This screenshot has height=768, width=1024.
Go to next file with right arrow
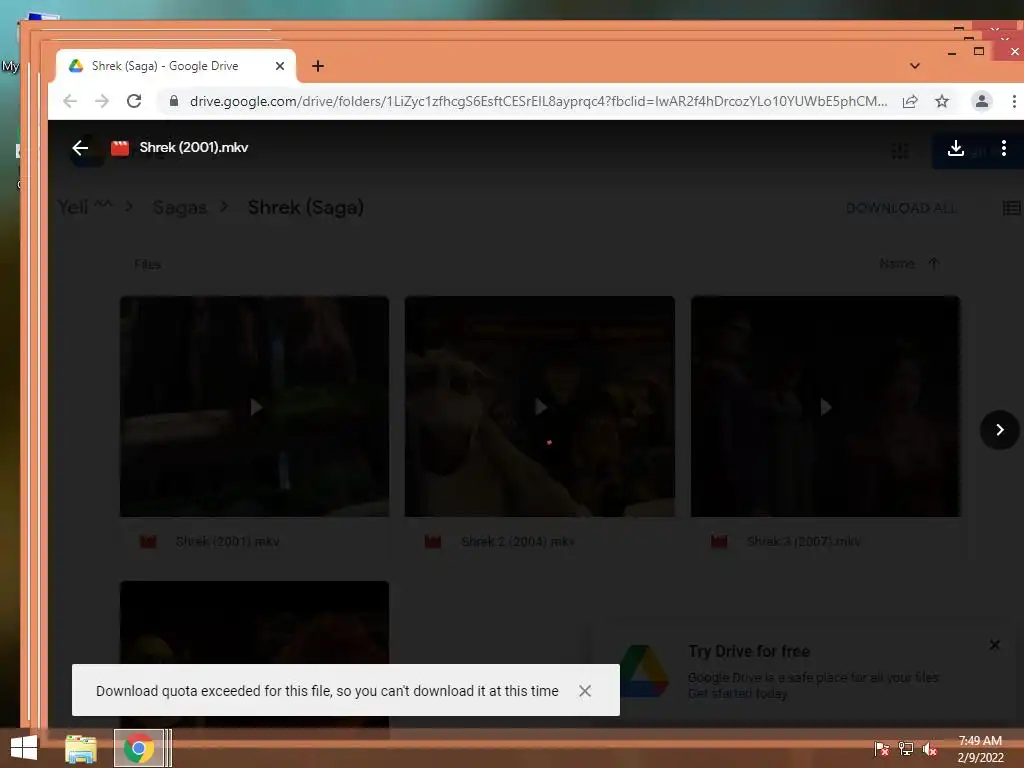pyautogui.click(x=999, y=430)
